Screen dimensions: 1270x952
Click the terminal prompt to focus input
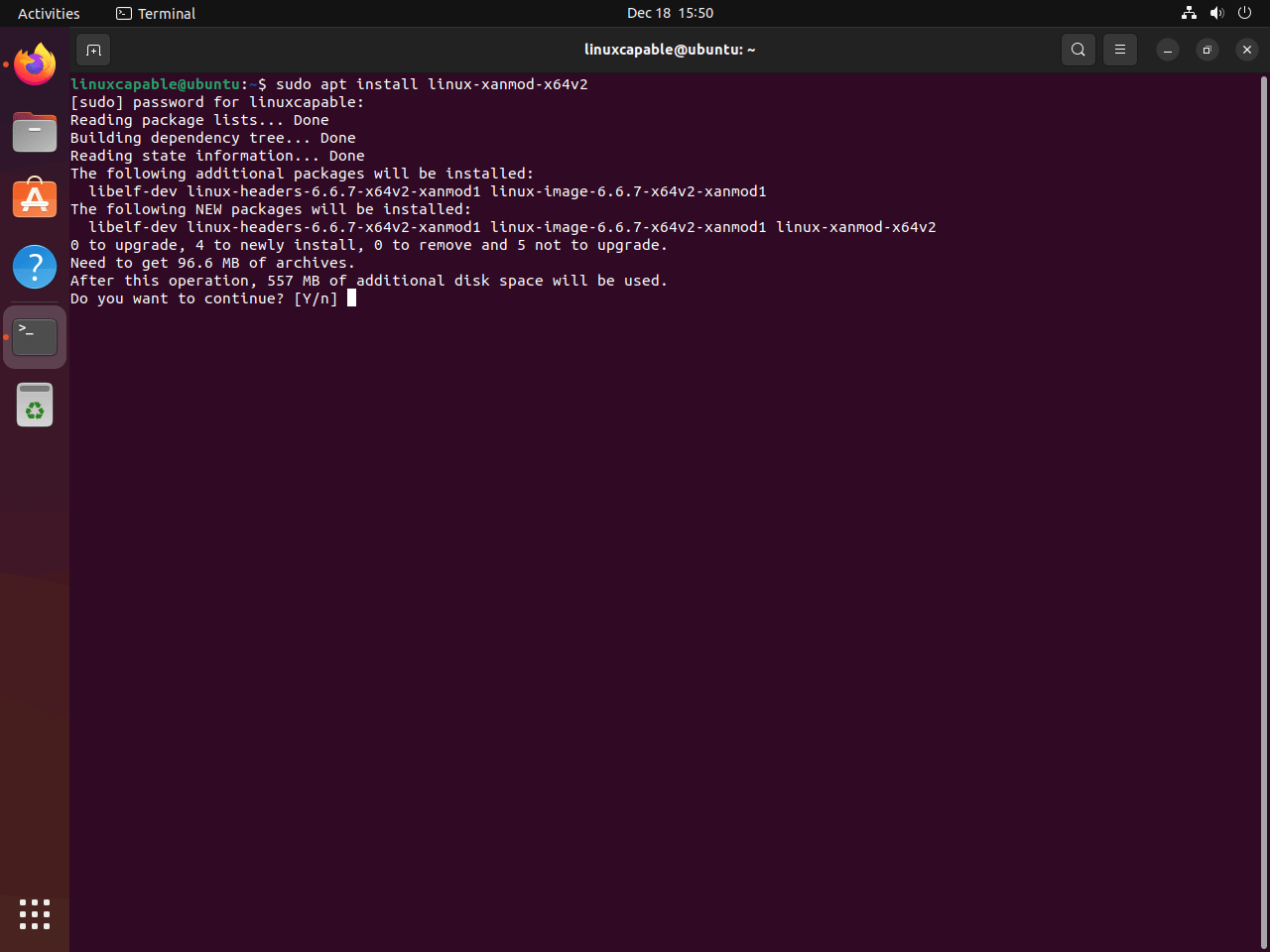pyautogui.click(x=353, y=297)
